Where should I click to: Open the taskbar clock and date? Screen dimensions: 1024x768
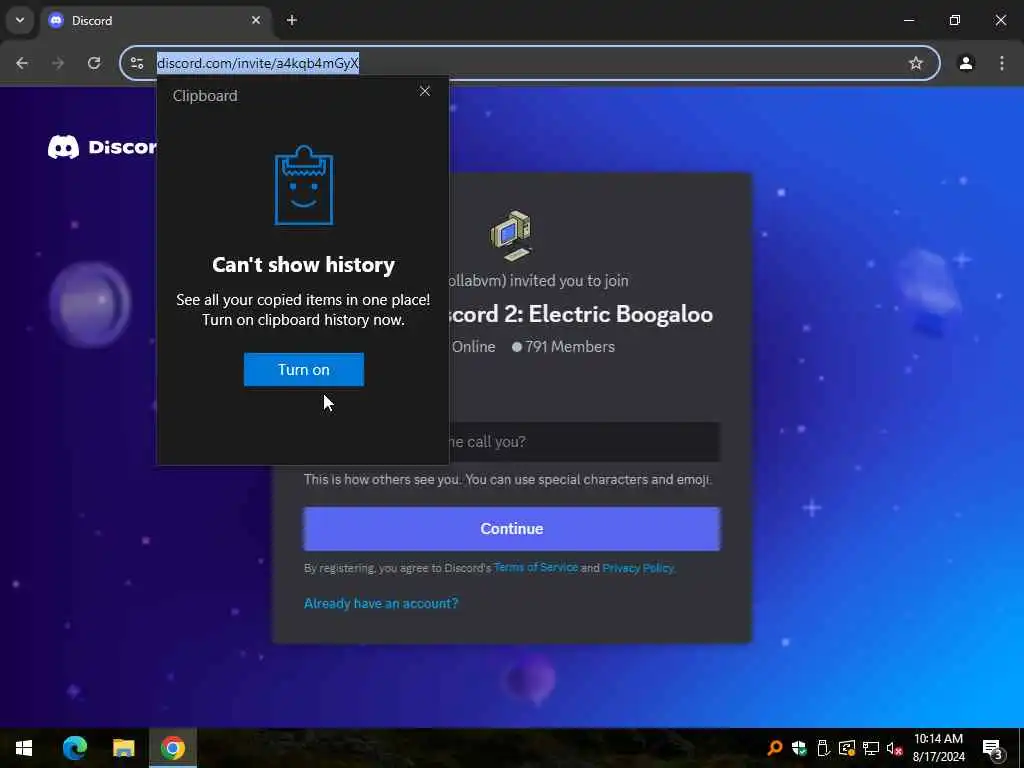[x=938, y=748]
